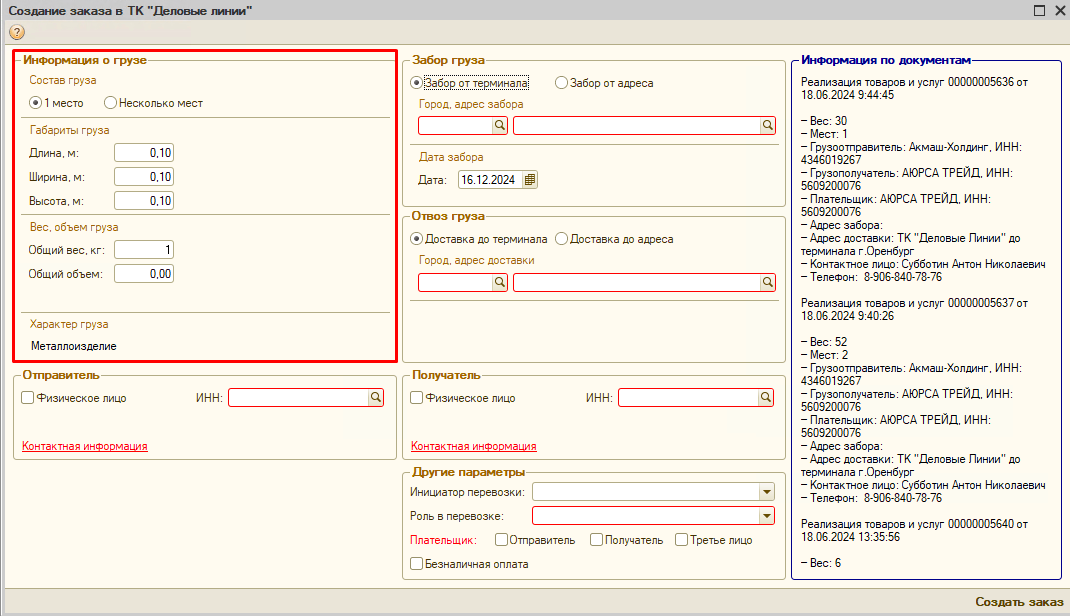1070x616 pixels.
Task: Check payer 'Отправитель' checkbox
Action: tap(502, 540)
